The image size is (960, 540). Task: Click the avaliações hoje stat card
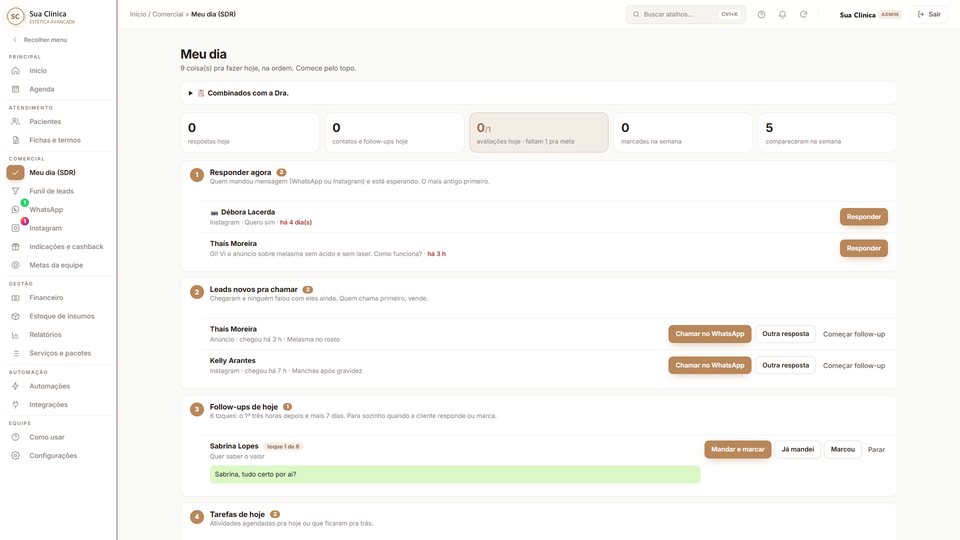539,132
